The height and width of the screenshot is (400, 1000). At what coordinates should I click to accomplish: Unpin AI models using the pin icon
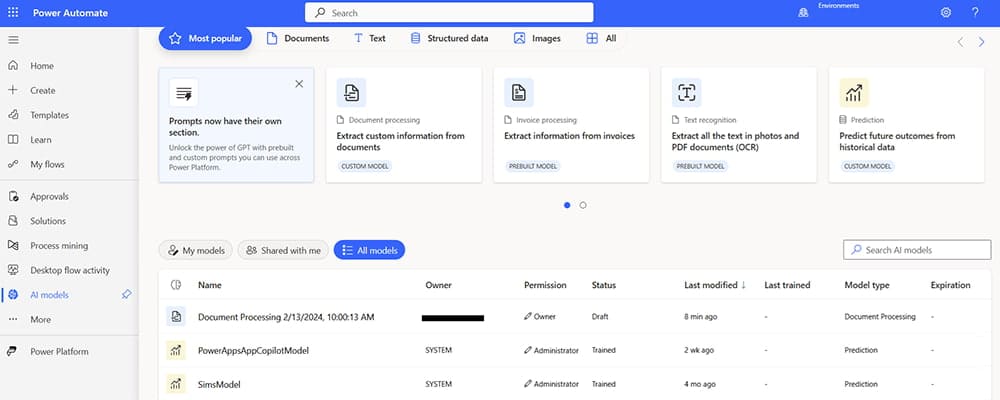click(x=126, y=295)
